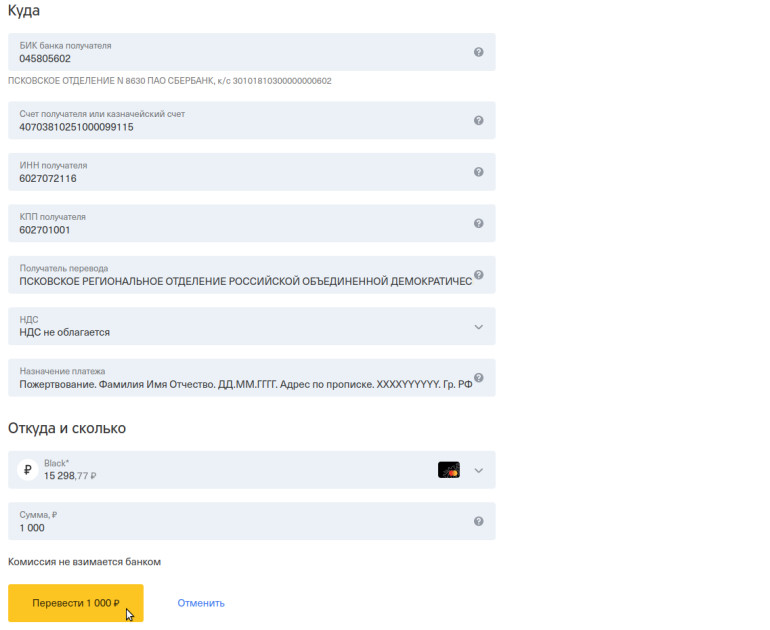Screen dimensions: 770x630
Task: Show help for Назначение платежа field
Action: point(478,378)
